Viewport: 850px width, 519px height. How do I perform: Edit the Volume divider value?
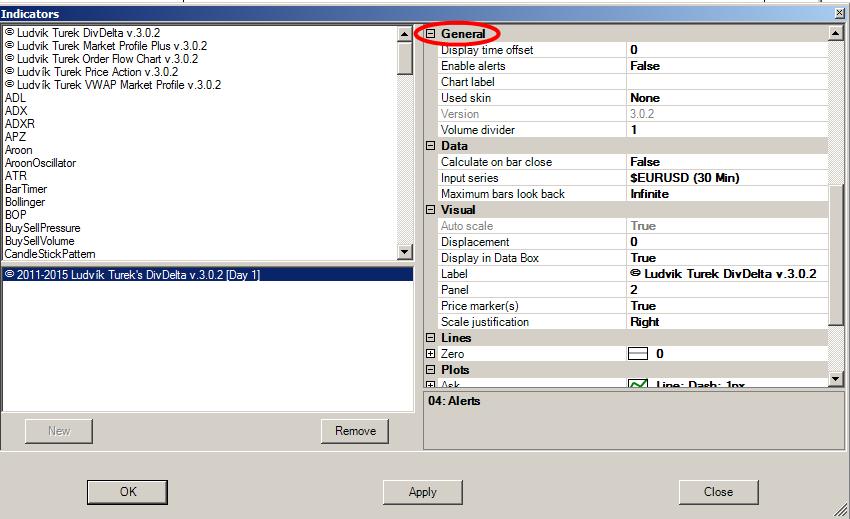[727, 130]
